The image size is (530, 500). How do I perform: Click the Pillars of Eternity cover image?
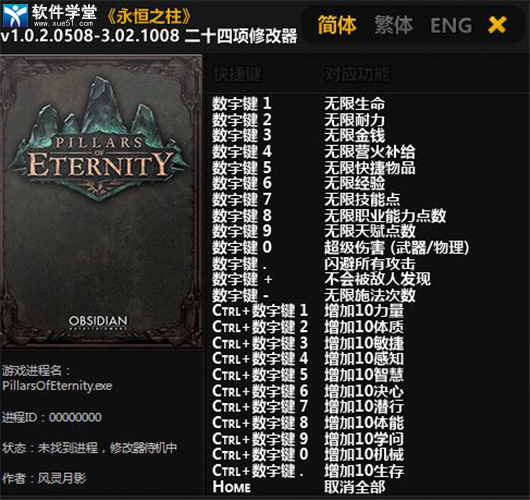101,202
